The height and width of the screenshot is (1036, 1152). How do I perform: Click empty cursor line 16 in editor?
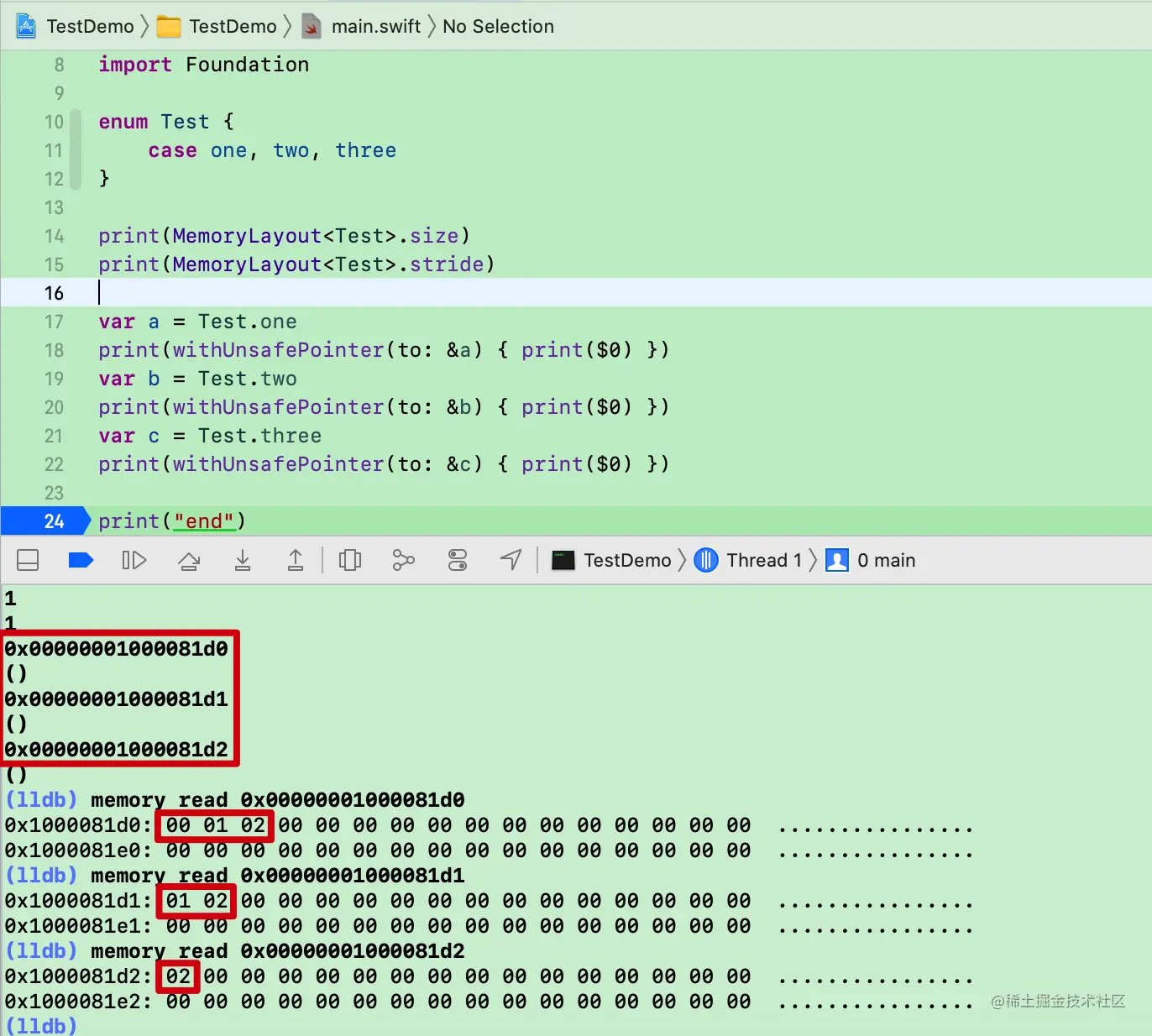(x=576, y=293)
